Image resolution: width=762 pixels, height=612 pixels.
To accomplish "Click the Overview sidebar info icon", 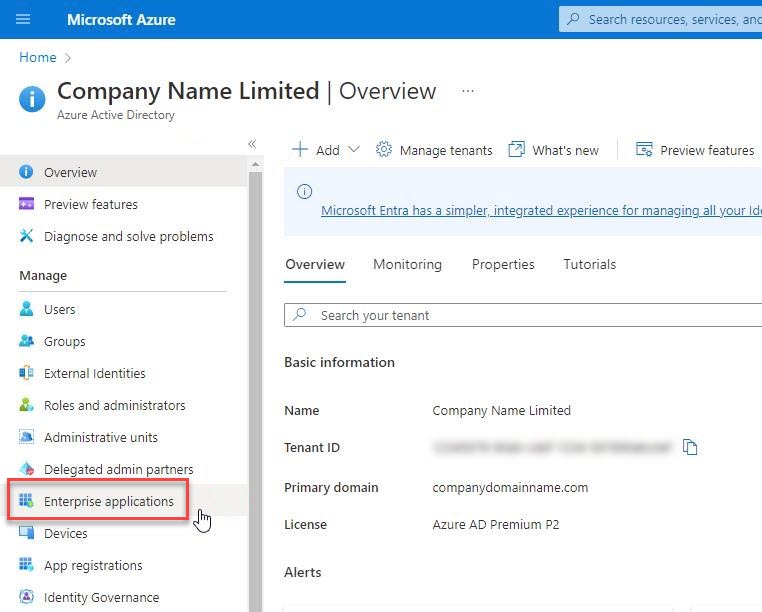I will click(26, 172).
